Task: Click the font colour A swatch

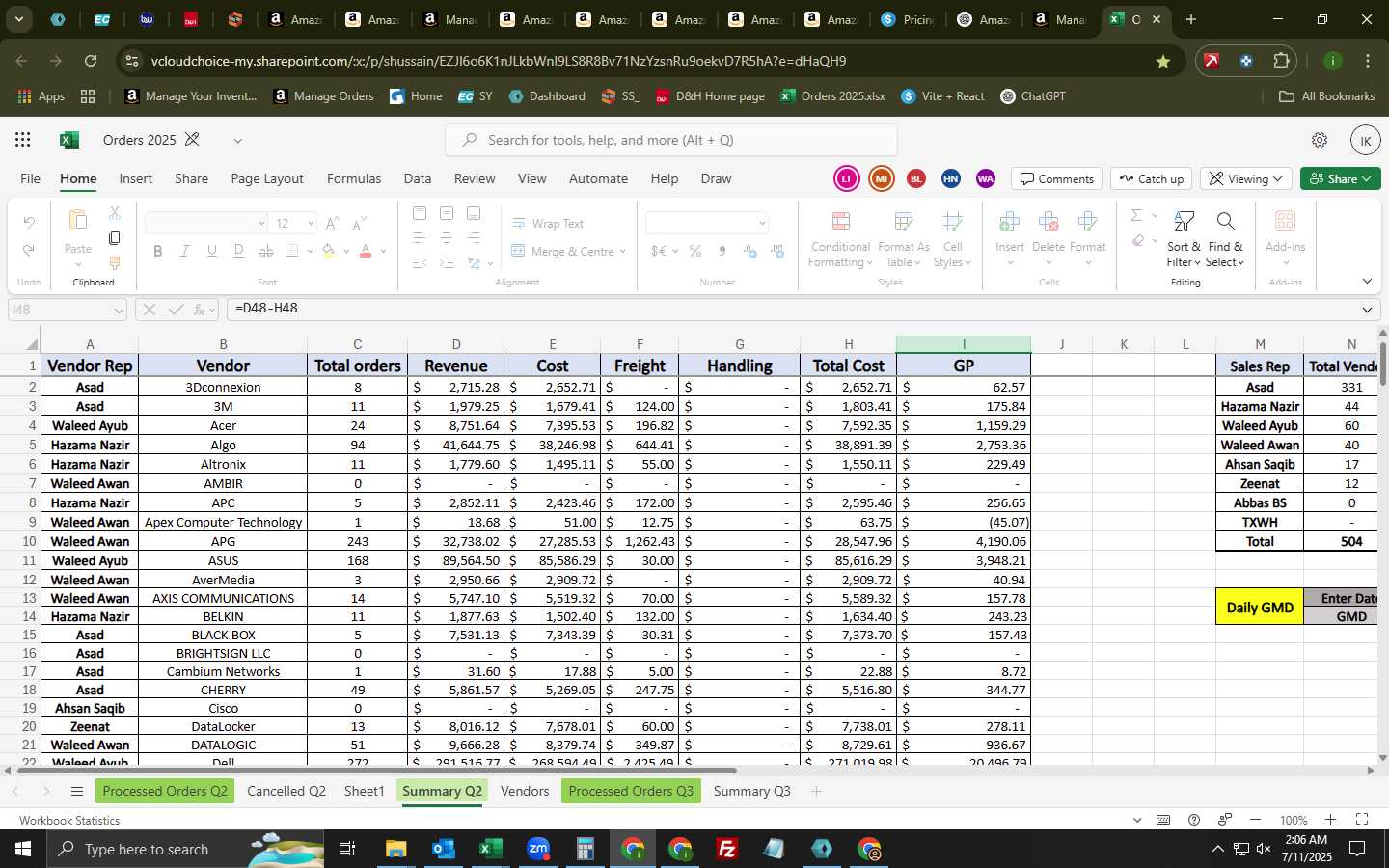Action: pos(366,251)
